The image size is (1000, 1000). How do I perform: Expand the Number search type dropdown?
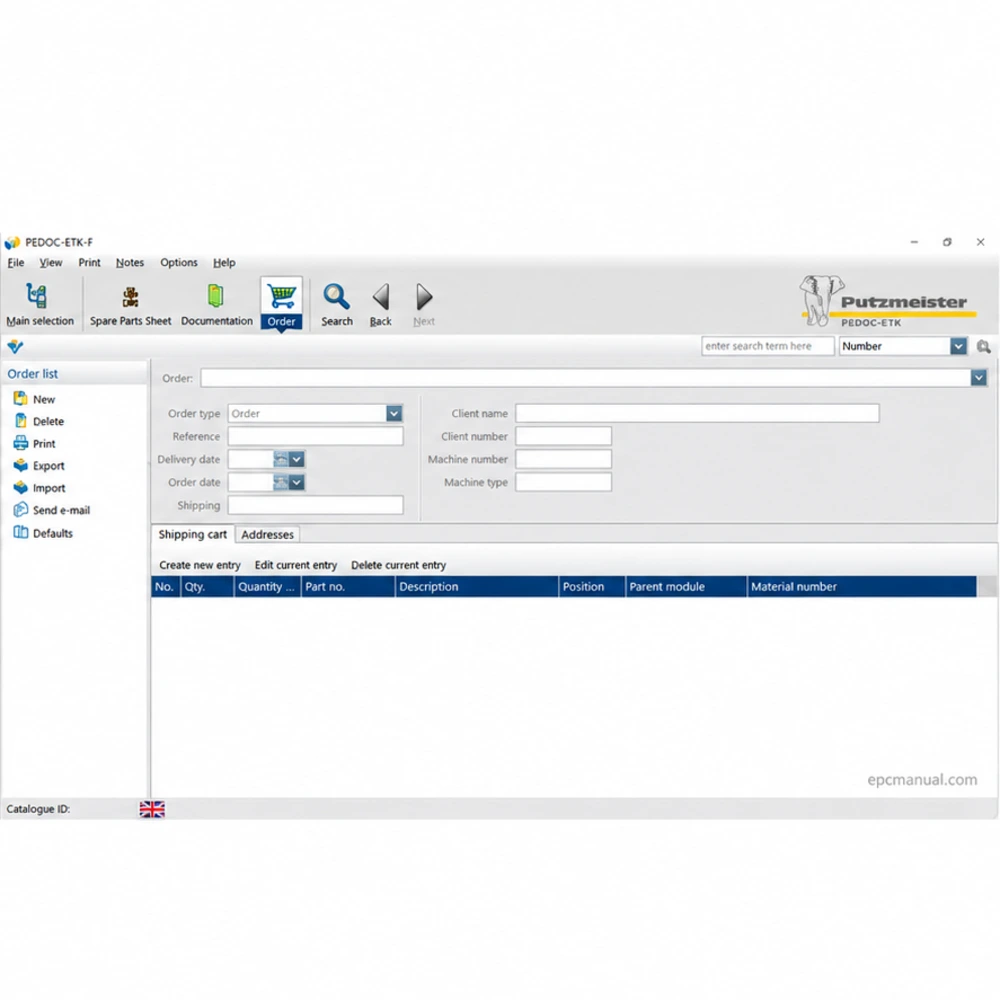958,346
